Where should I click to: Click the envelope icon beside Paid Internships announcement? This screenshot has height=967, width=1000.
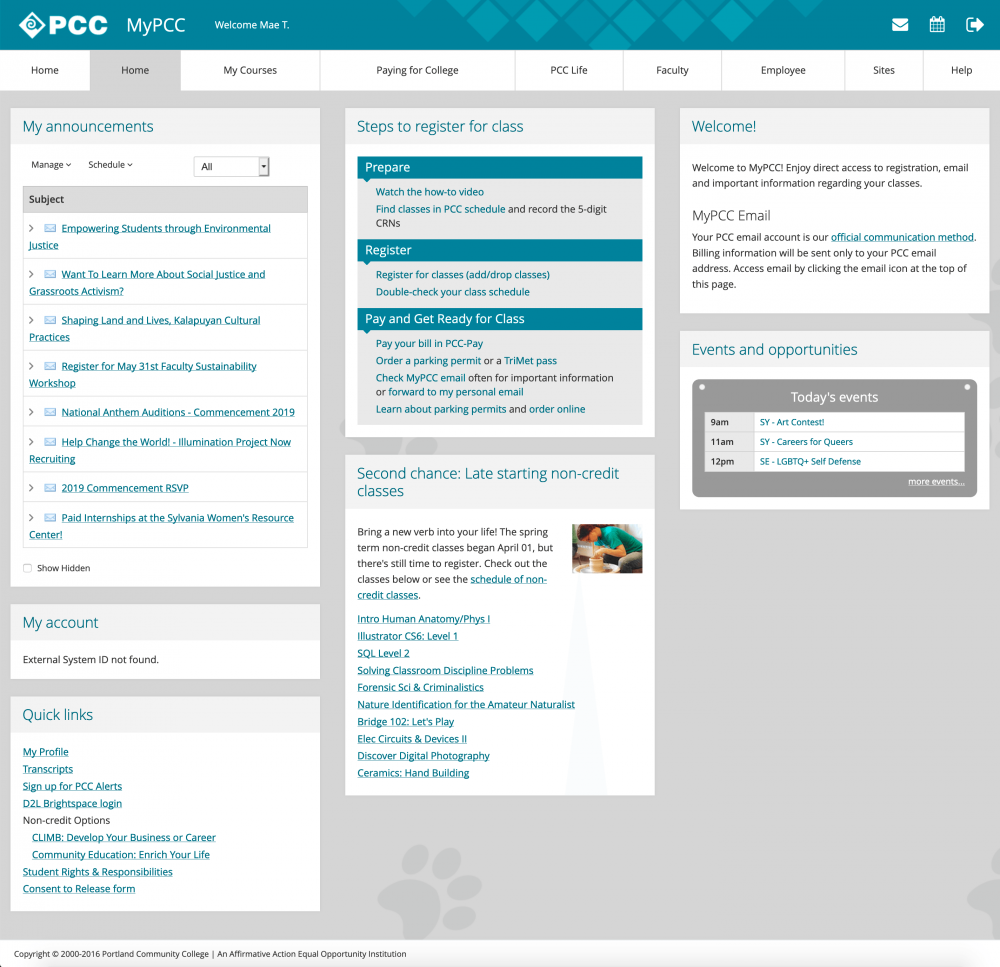coord(50,517)
